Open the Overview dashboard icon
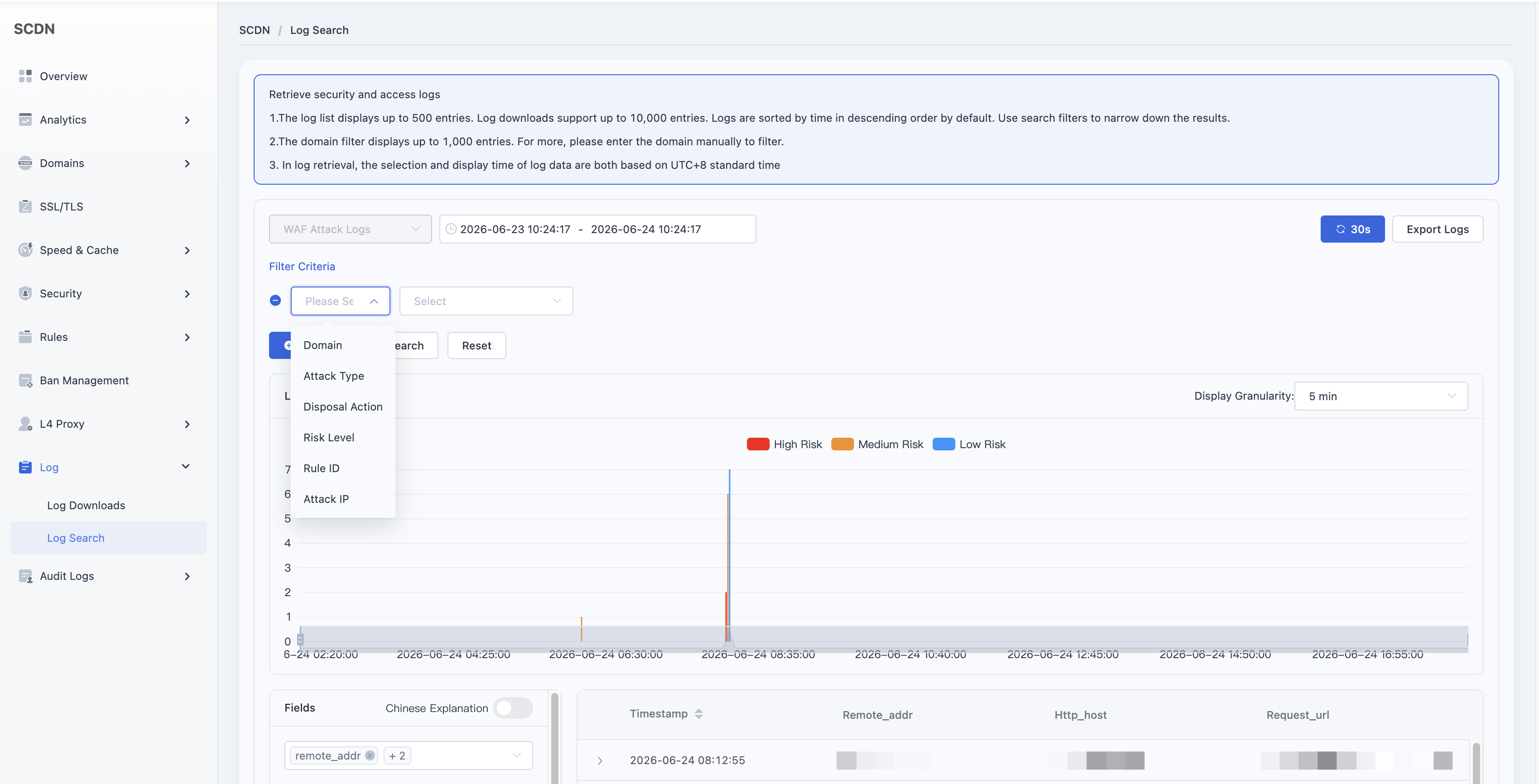1539x784 pixels. click(x=25, y=76)
